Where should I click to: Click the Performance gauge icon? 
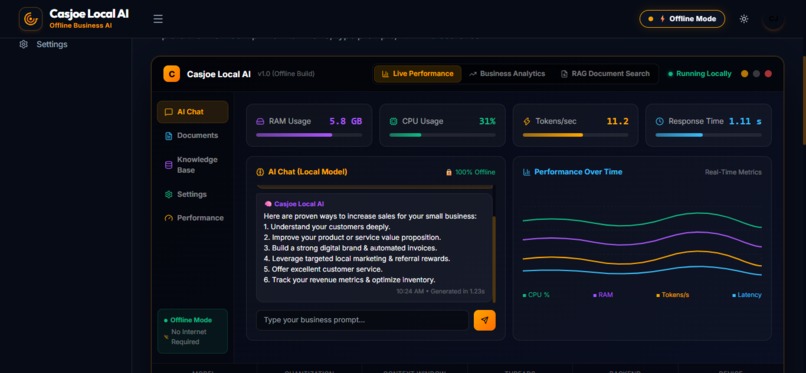(x=168, y=218)
